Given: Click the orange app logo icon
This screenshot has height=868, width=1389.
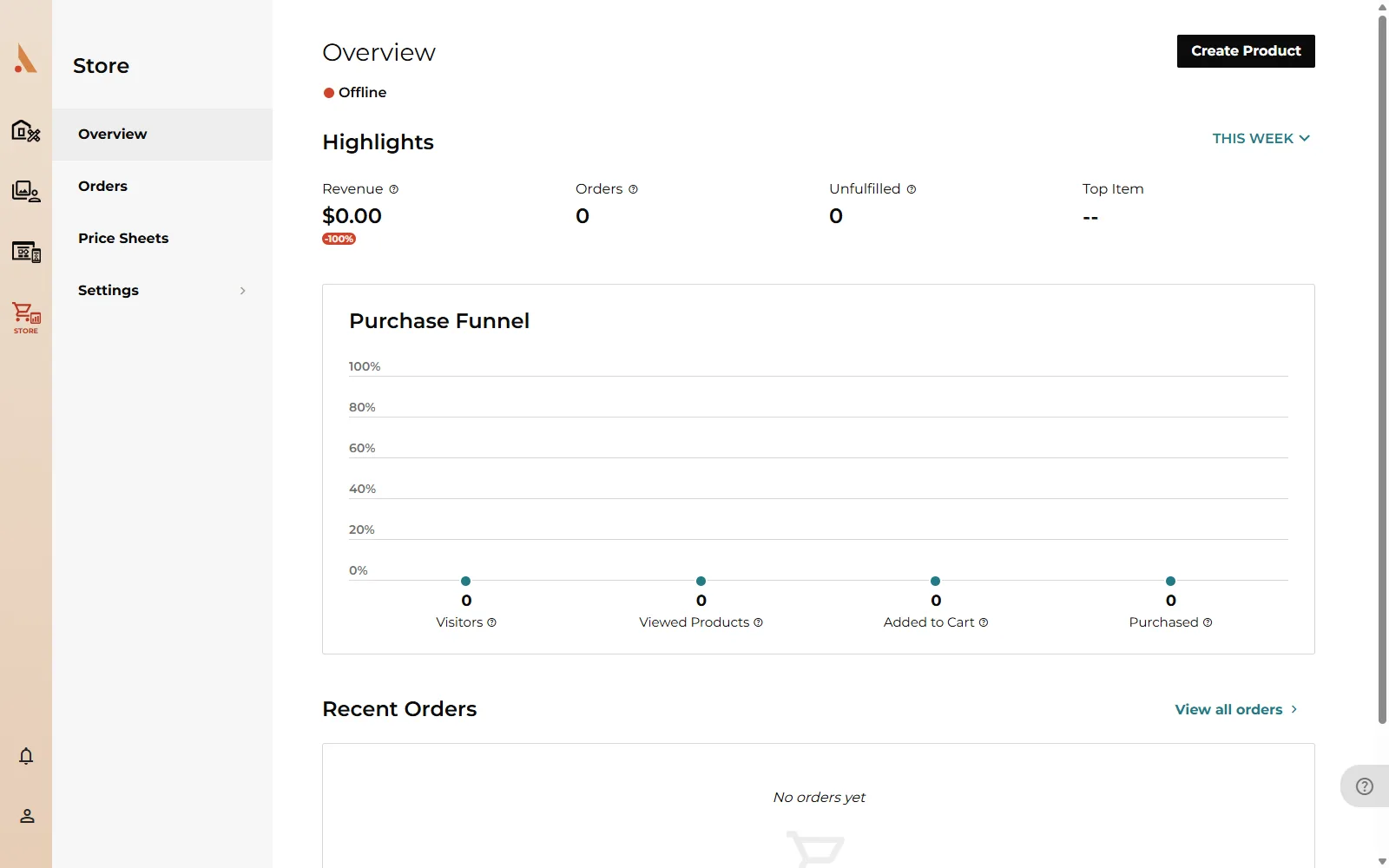Looking at the screenshot, I should tap(26, 58).
